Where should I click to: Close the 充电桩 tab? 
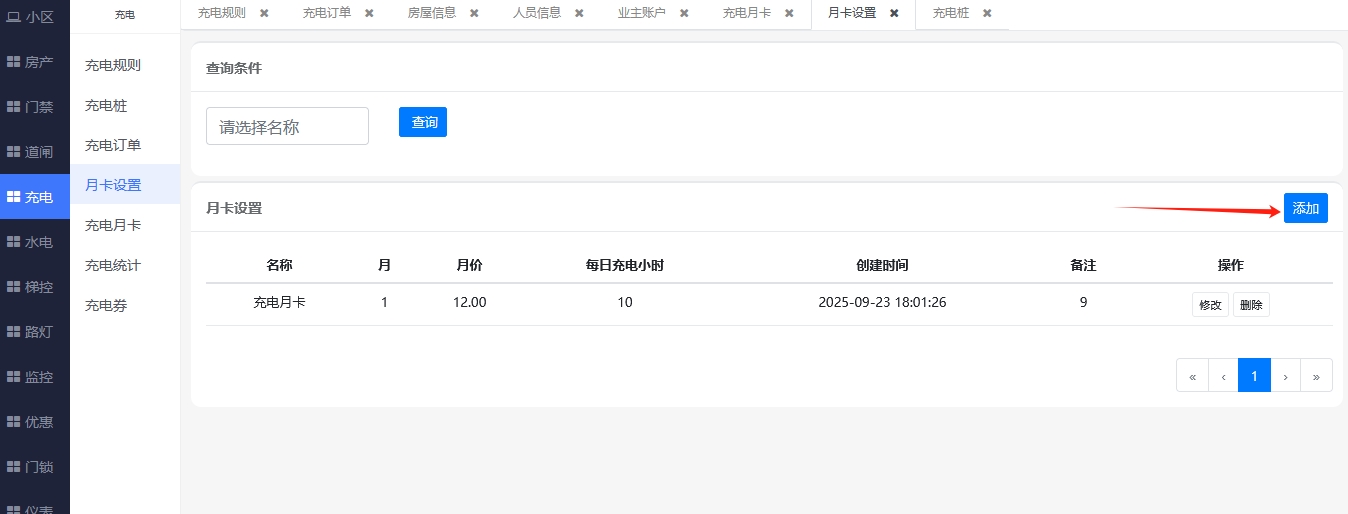point(987,13)
